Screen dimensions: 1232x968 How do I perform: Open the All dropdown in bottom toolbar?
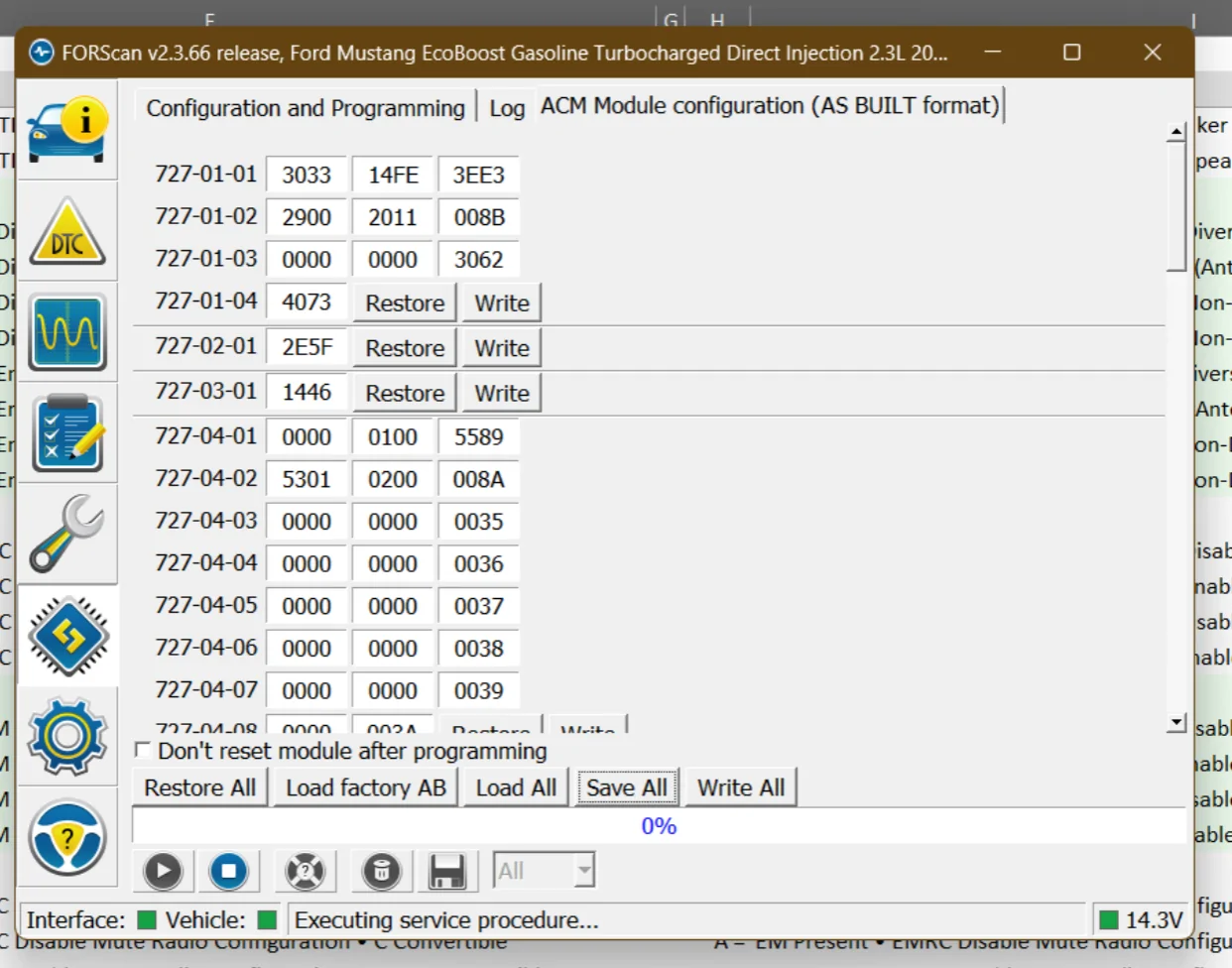pyautogui.click(x=545, y=871)
